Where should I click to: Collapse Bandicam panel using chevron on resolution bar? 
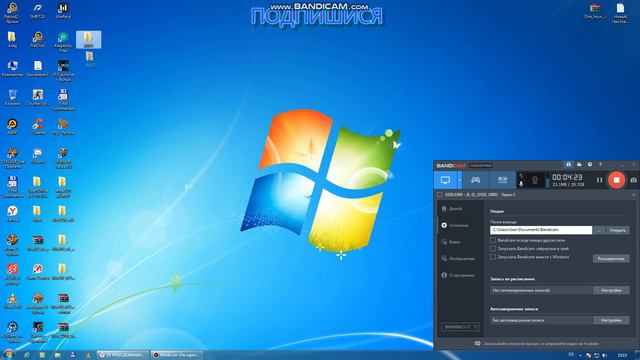pyautogui.click(x=633, y=195)
